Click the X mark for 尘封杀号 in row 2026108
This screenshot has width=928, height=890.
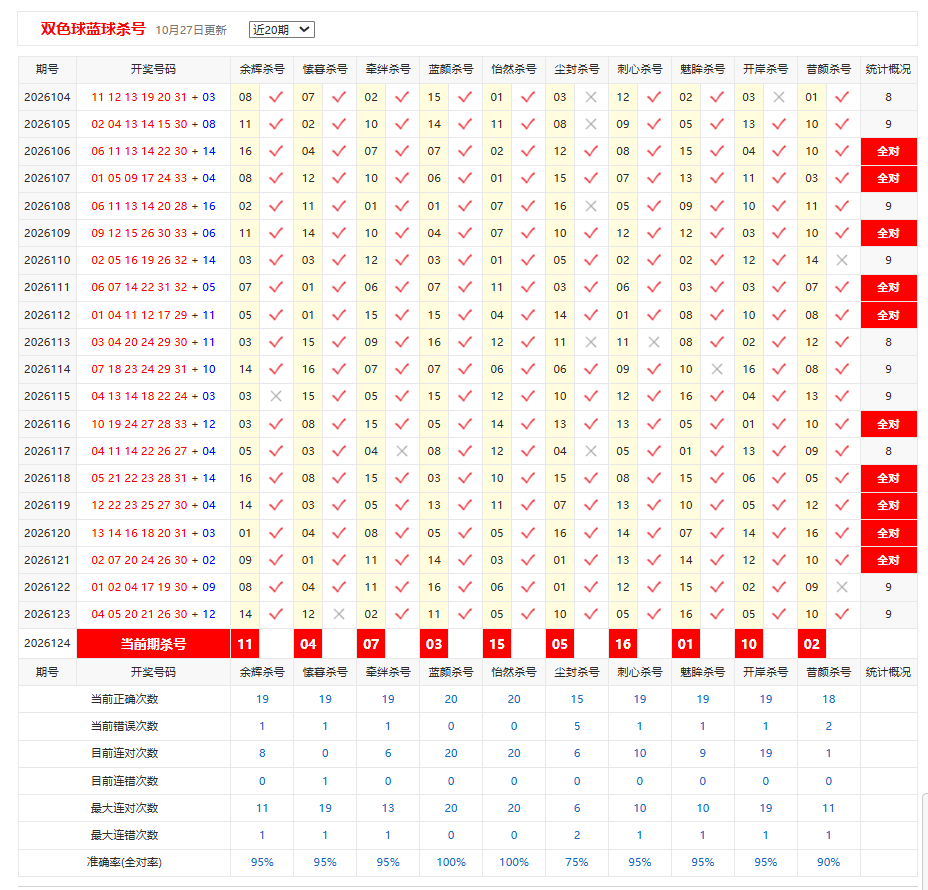click(x=591, y=206)
